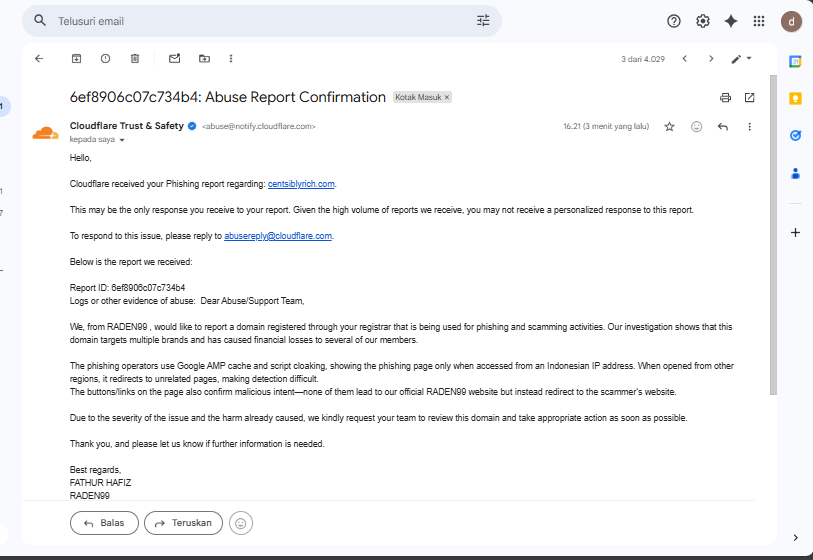Image resolution: width=813 pixels, height=560 pixels.
Task: Open Google apps grid
Action: tap(759, 21)
